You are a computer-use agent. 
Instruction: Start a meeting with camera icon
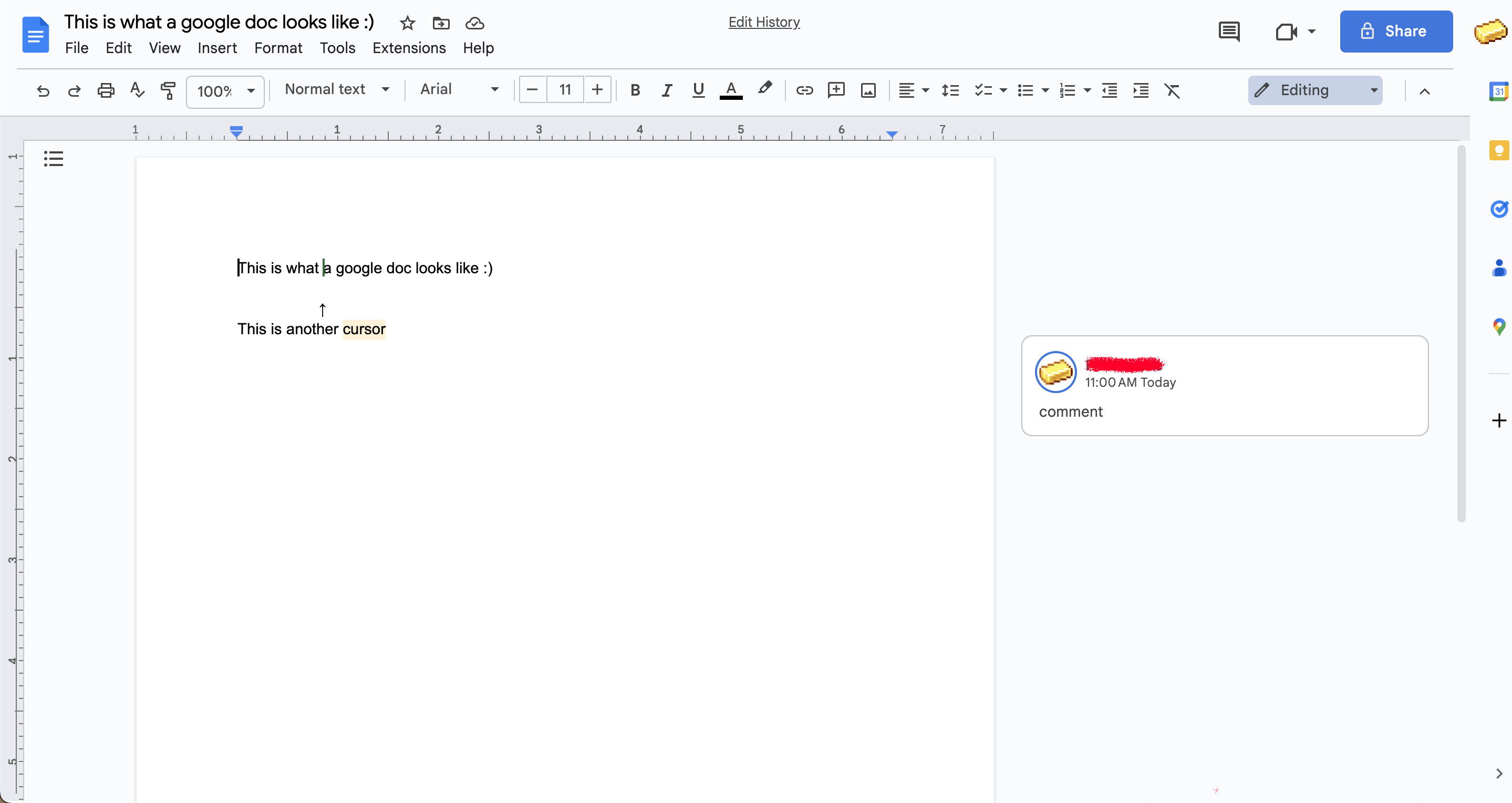(1286, 31)
